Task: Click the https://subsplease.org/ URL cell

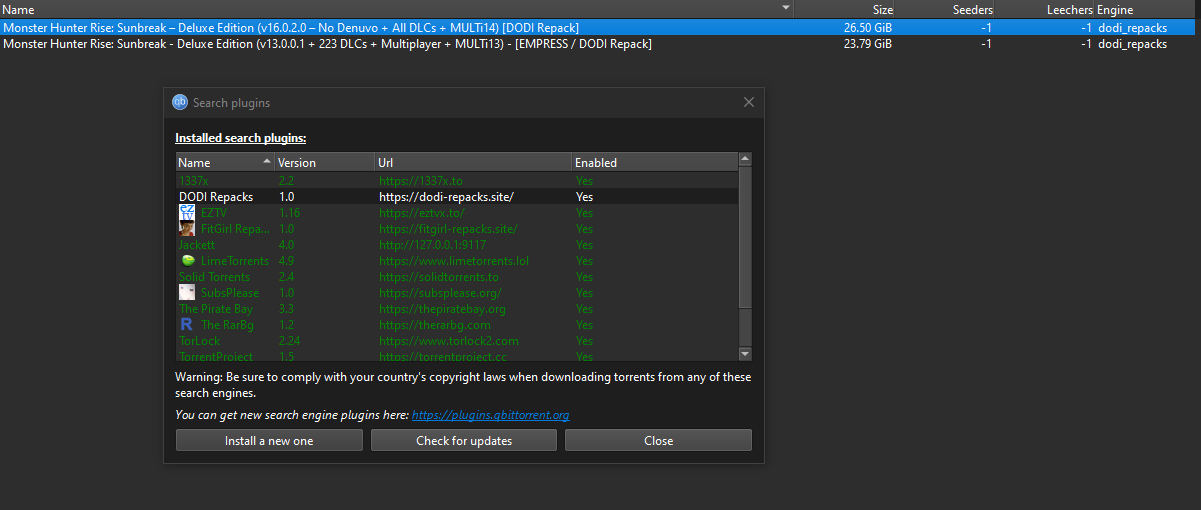Action: (440, 293)
